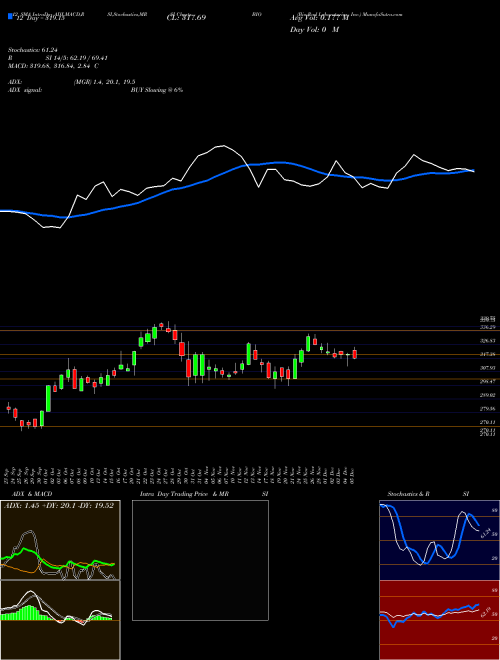Click the 279.56 price axis label
Screen dimensions: 500x660
[488, 408]
